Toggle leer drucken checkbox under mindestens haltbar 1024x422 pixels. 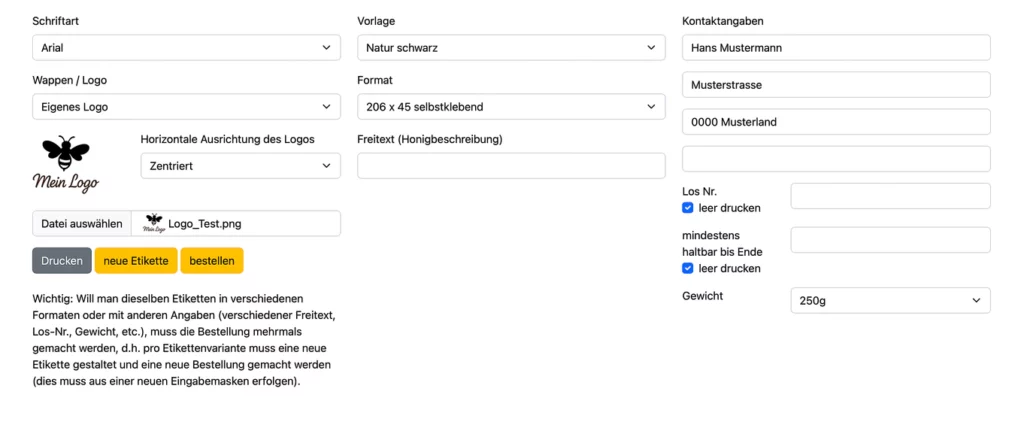pos(687,268)
